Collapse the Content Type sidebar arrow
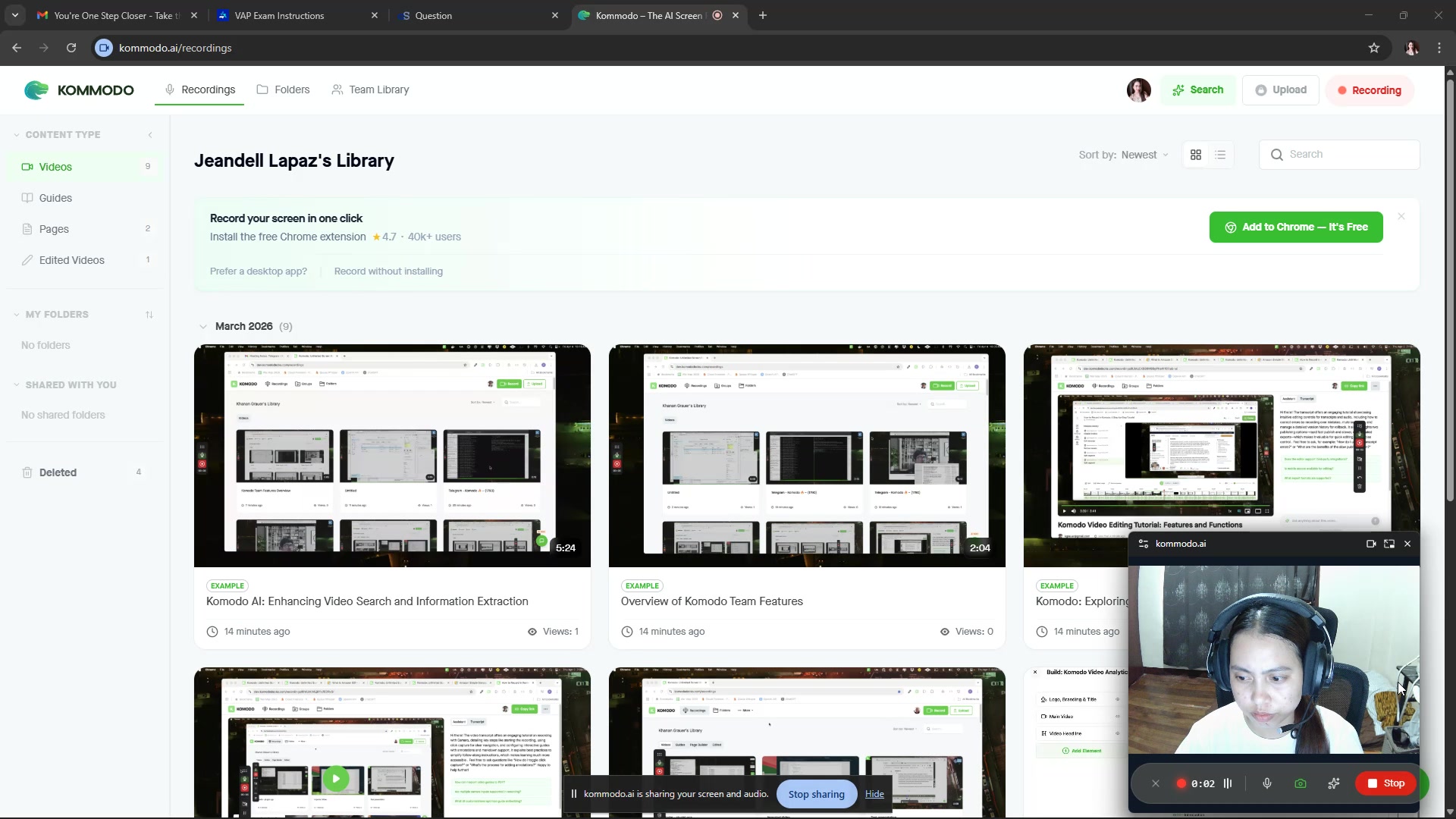1456x819 pixels. click(x=150, y=135)
